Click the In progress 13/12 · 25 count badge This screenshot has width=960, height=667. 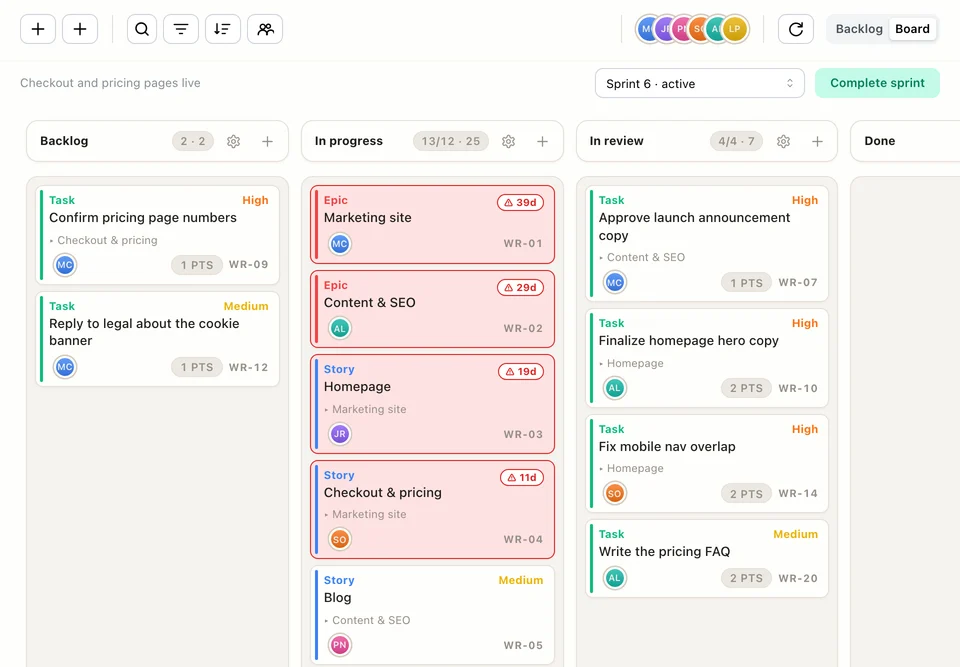coord(451,141)
